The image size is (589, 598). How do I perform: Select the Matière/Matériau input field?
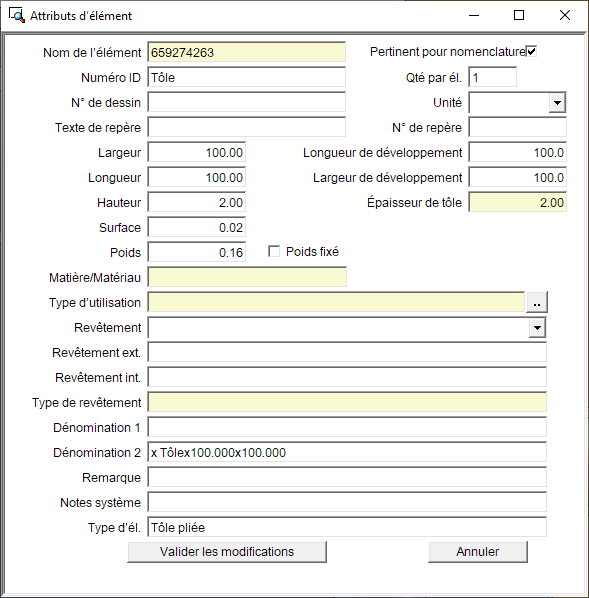[x=247, y=278]
